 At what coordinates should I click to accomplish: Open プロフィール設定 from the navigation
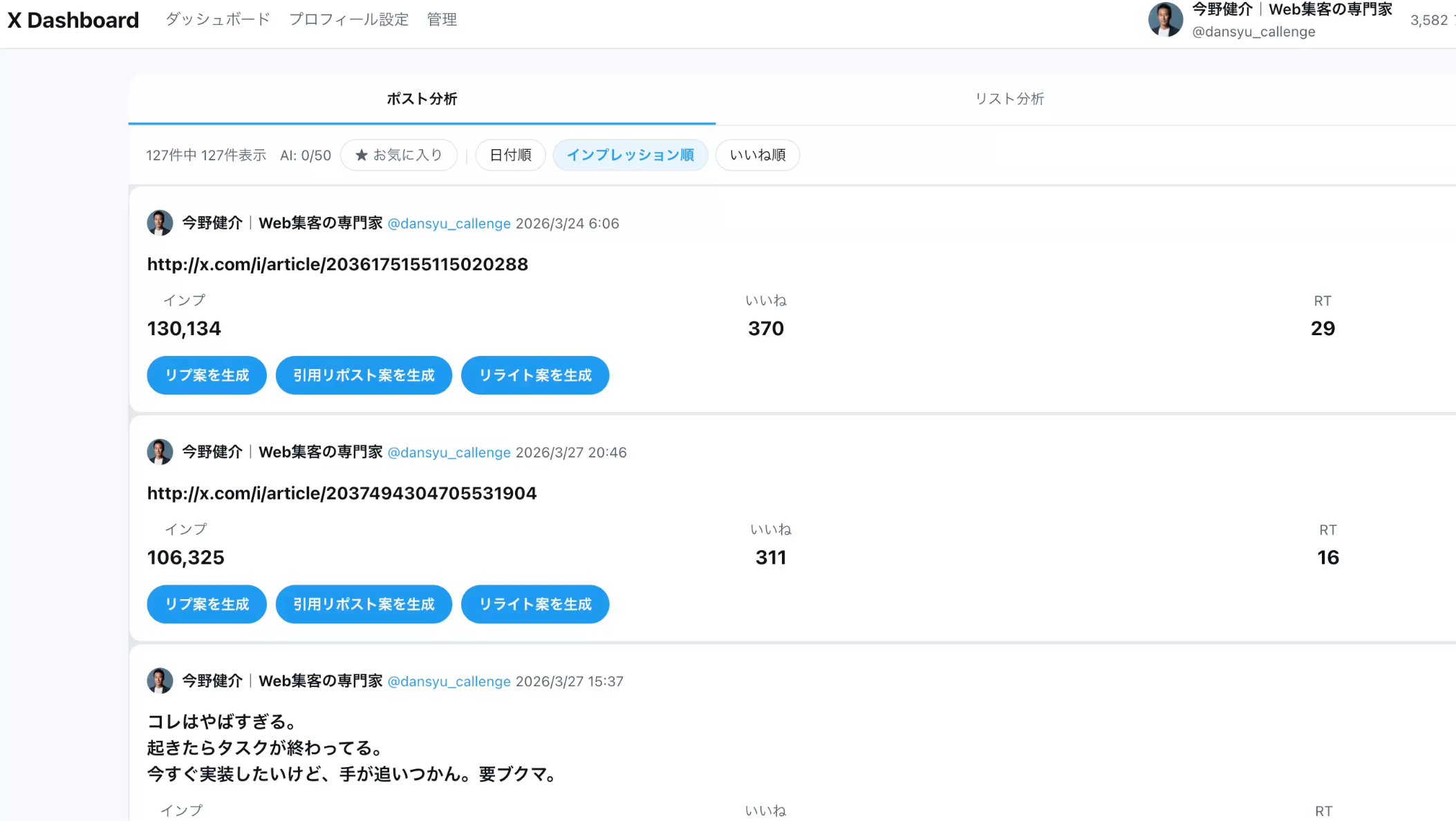click(x=348, y=19)
